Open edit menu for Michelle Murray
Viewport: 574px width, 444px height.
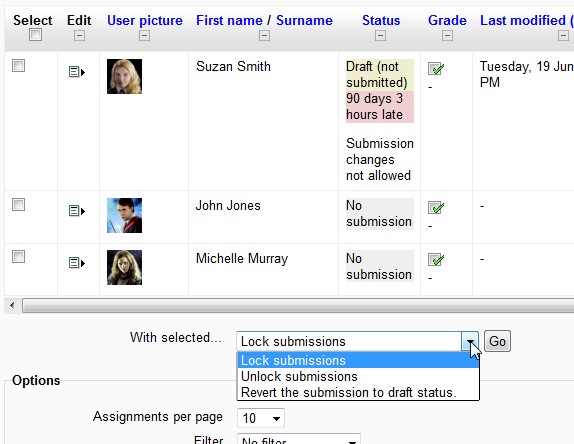[77, 263]
